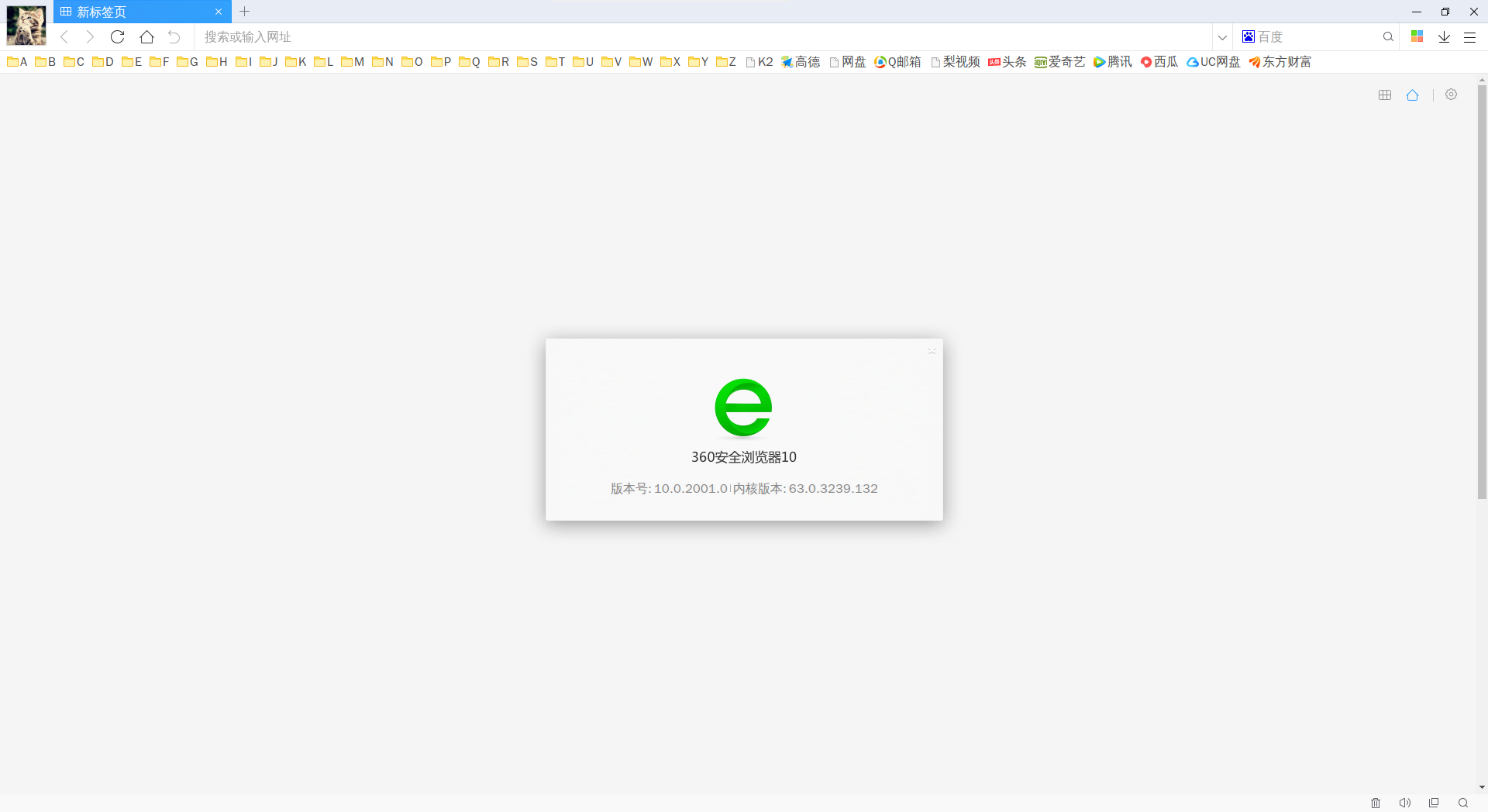Open the downloads manager
Screen dimensions: 1488x812
1444,36
